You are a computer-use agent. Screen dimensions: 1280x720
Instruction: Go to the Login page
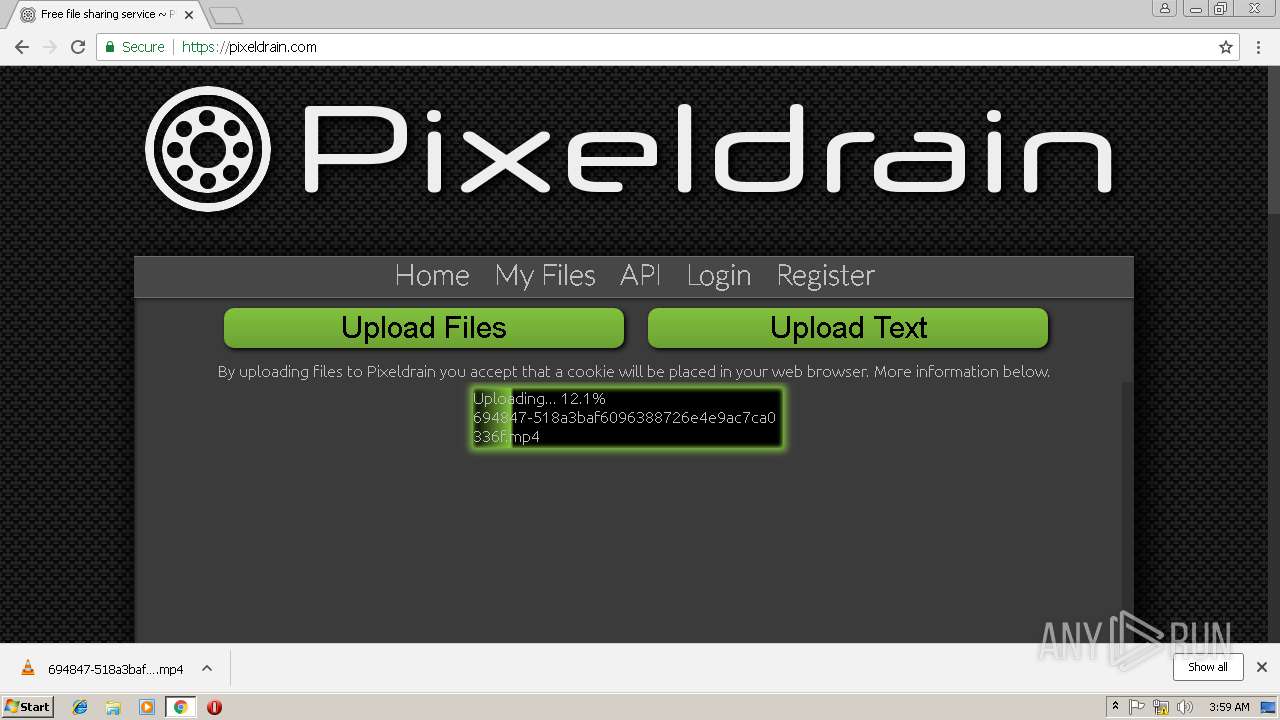(x=719, y=276)
